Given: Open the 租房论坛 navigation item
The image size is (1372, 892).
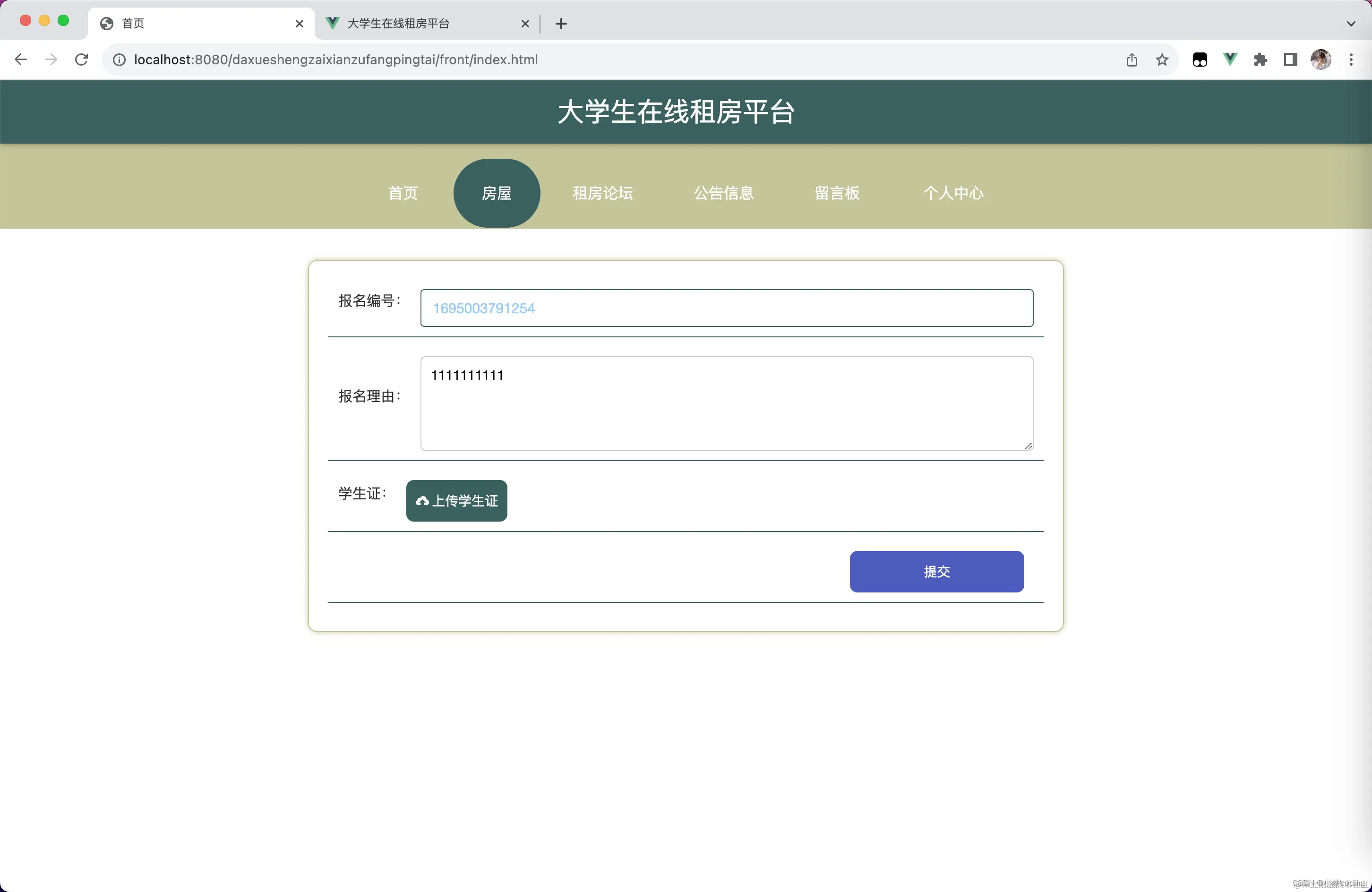Looking at the screenshot, I should pyautogui.click(x=602, y=193).
